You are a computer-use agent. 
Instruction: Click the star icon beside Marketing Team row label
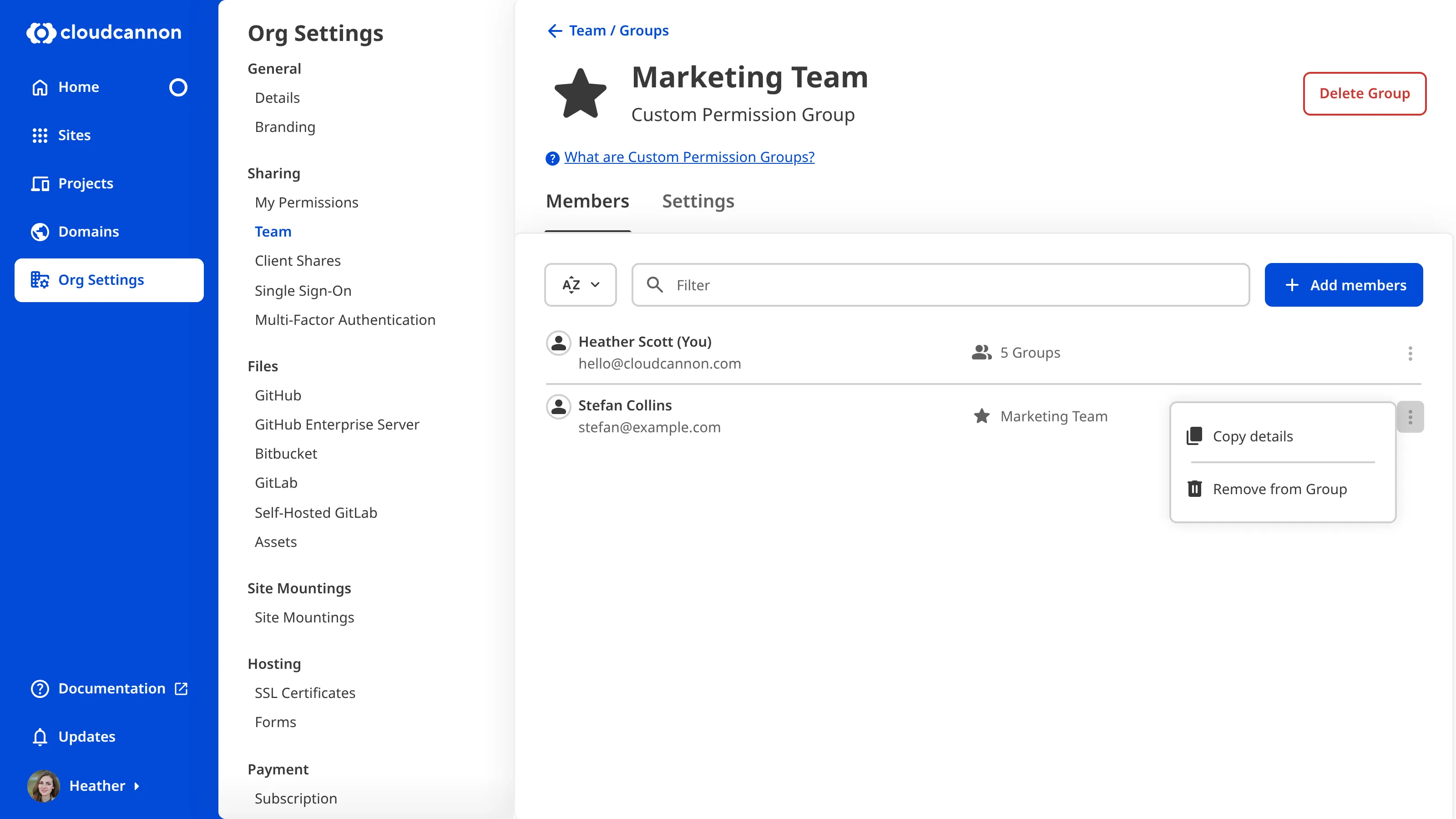(982, 417)
